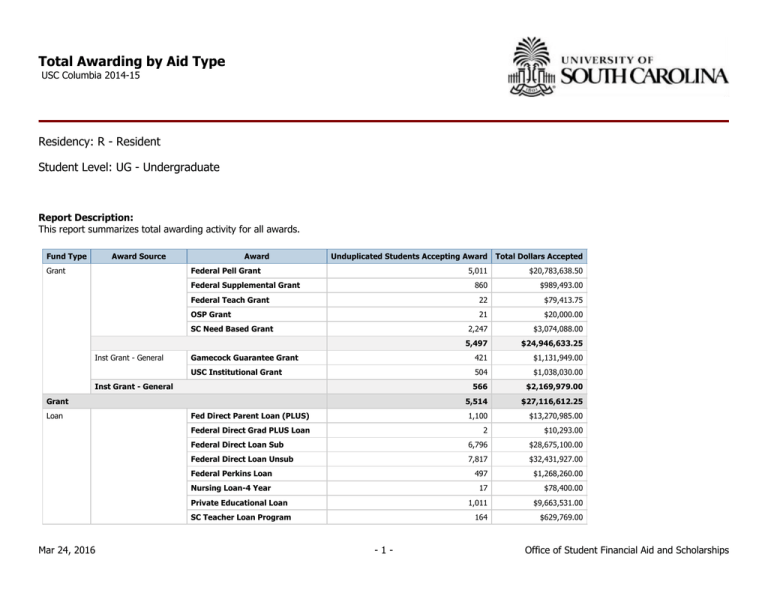Click the grant total $27,116,612.25
The image size is (768, 593).
(x=552, y=401)
